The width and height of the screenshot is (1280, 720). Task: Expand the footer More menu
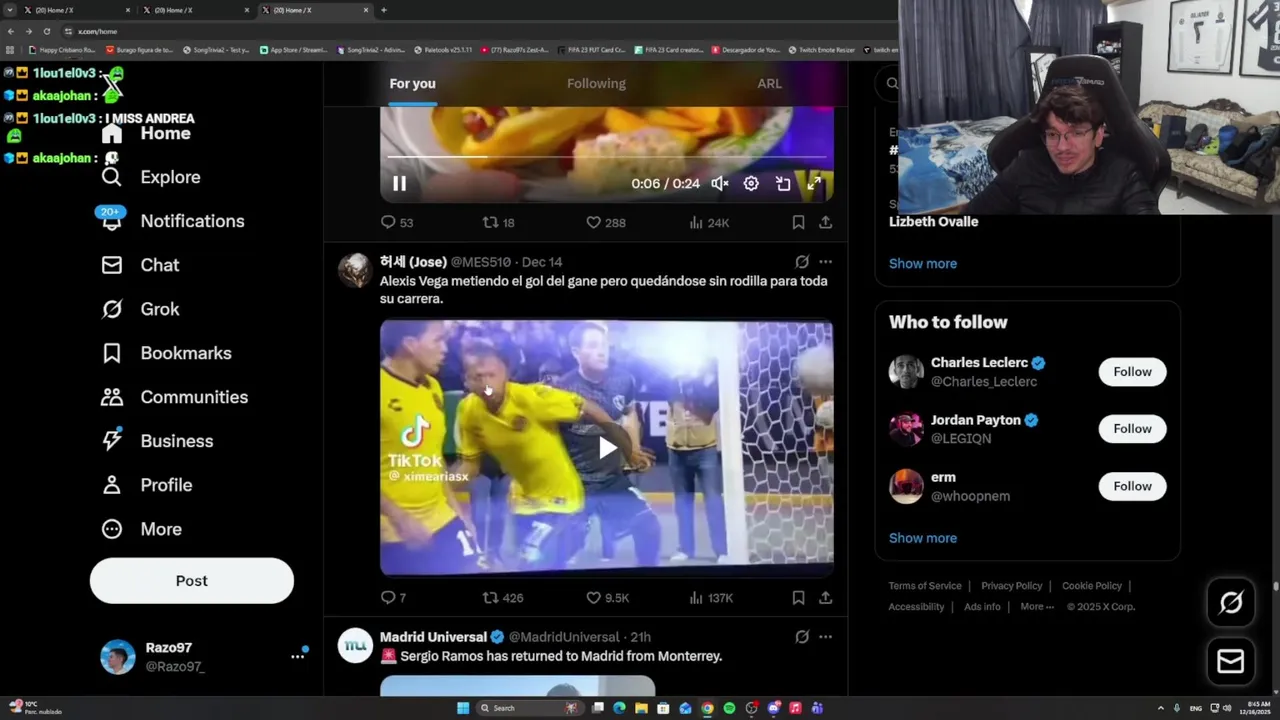click(1037, 607)
